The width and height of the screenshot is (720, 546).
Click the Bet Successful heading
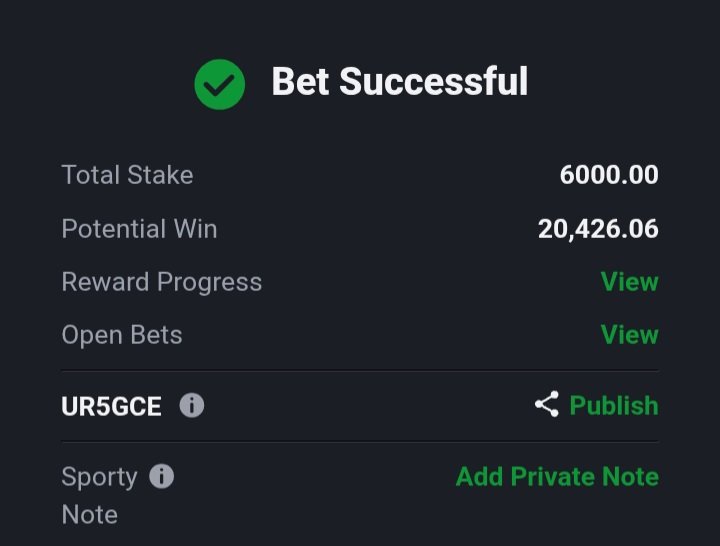[x=399, y=82]
